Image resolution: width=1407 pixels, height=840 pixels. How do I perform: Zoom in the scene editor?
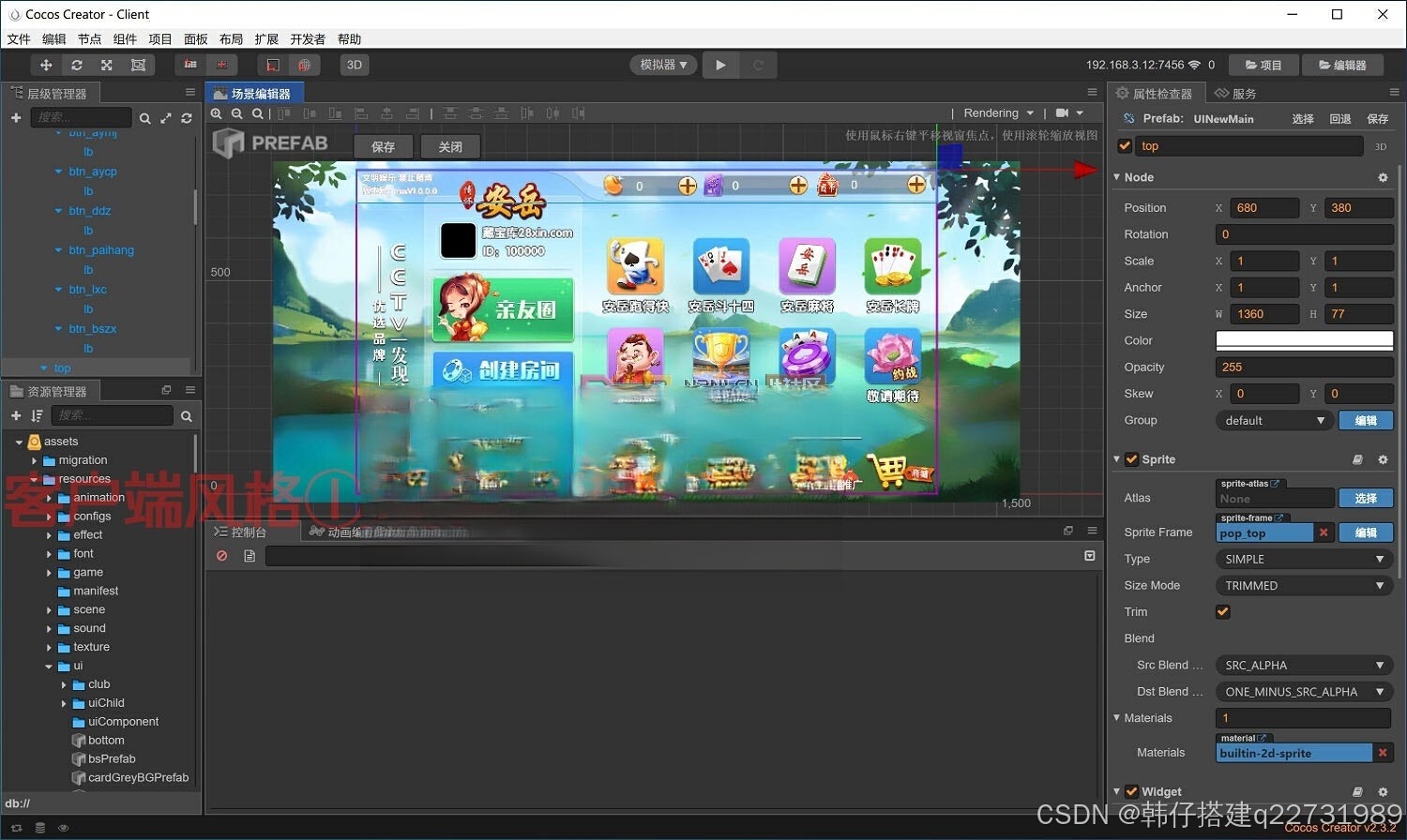point(217,113)
